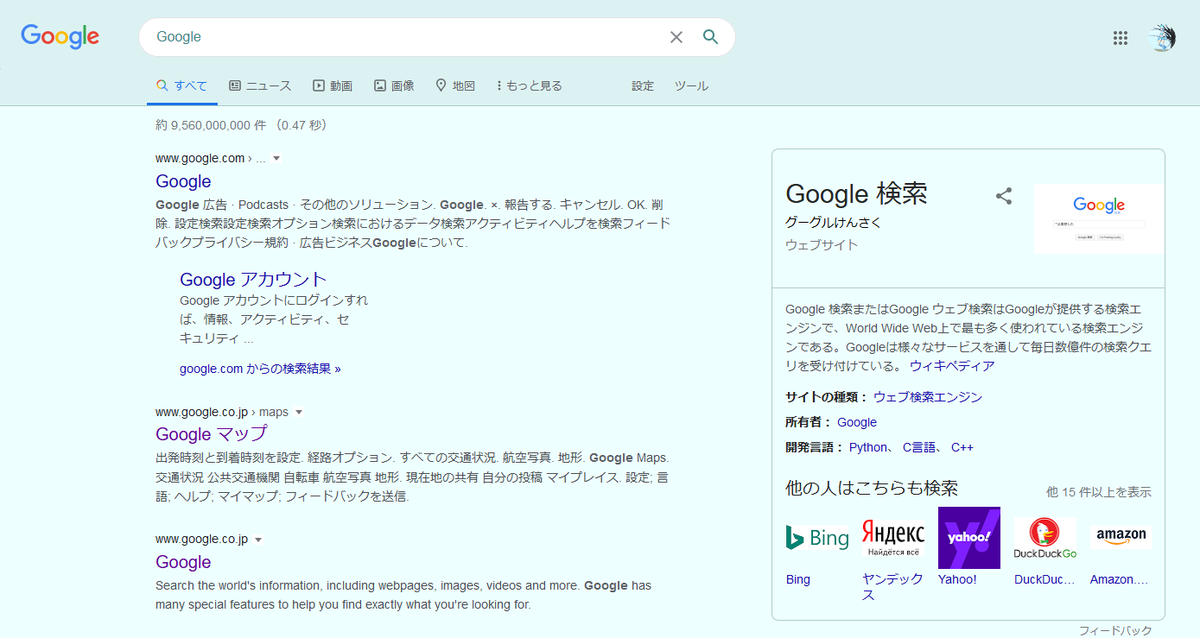Clear the search box with the X icon
Screen dimensions: 1200x638
coord(676,37)
